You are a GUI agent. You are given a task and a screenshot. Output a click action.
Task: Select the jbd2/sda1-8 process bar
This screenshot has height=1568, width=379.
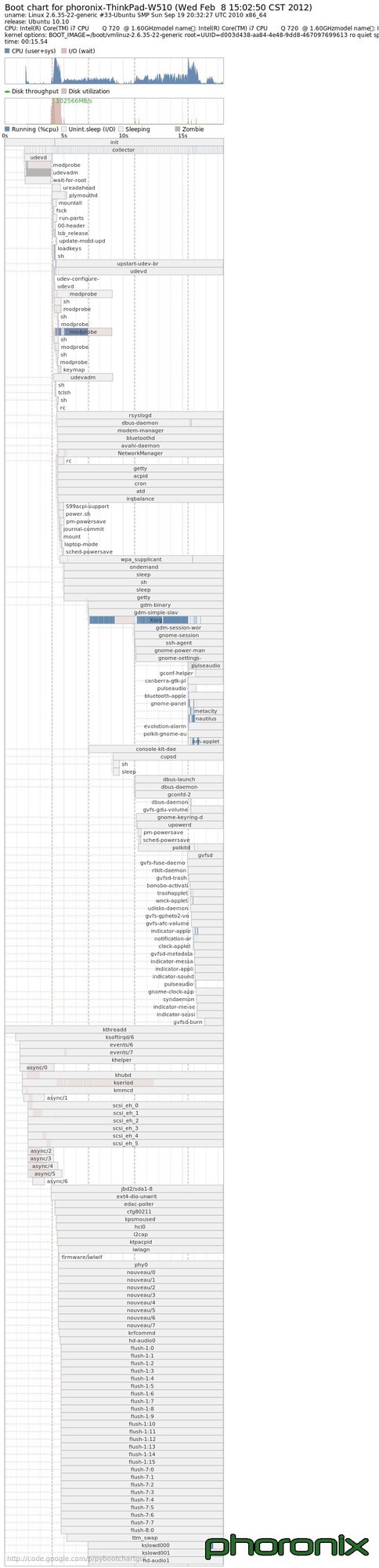tap(137, 1189)
